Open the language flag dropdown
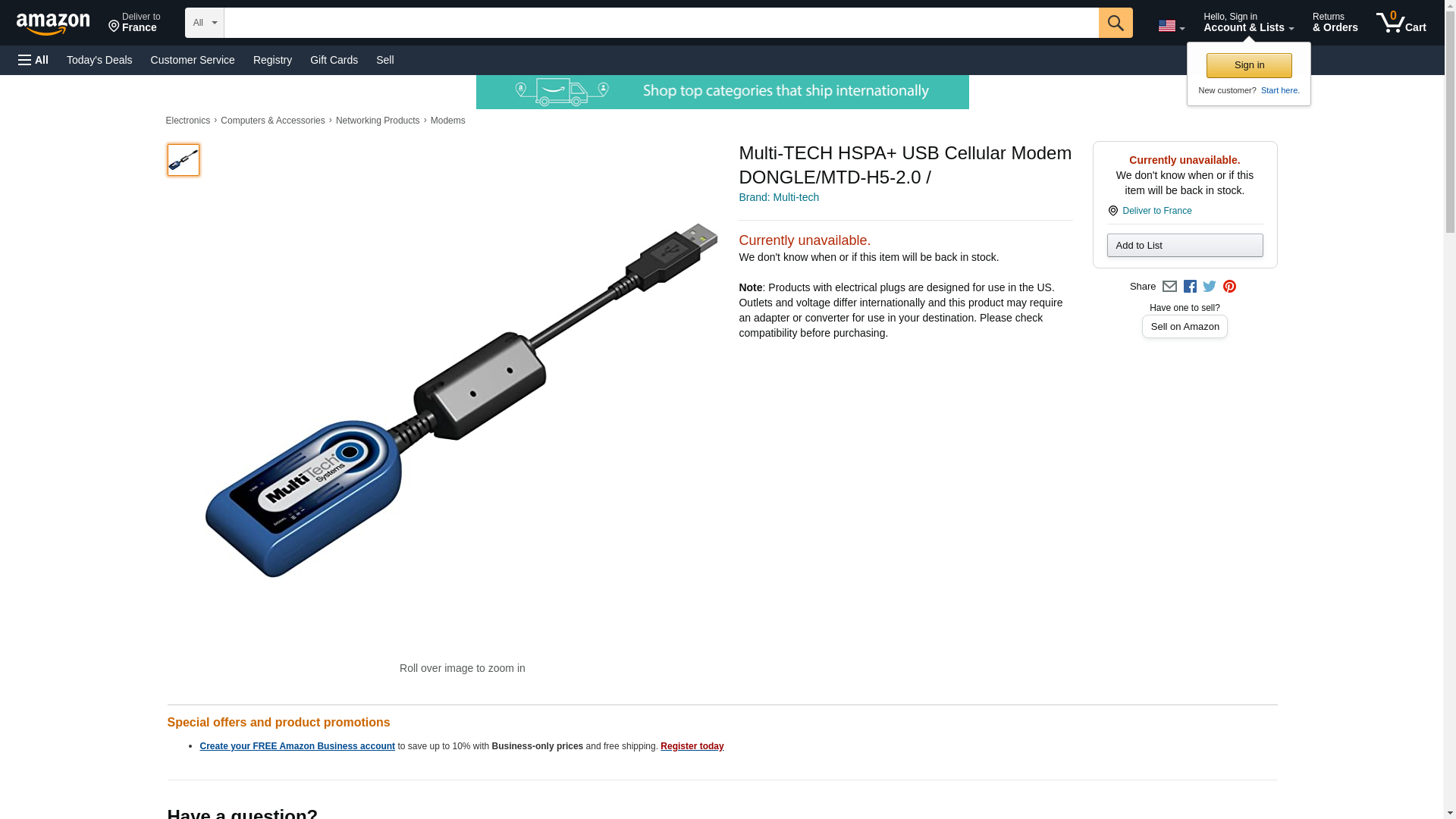The width and height of the screenshot is (1456, 819). click(x=1171, y=27)
